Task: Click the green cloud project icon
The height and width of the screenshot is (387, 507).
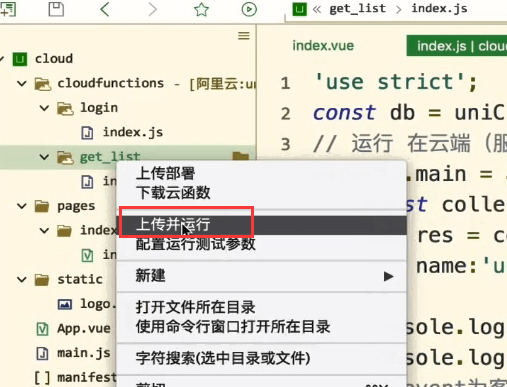Action: 20,59
